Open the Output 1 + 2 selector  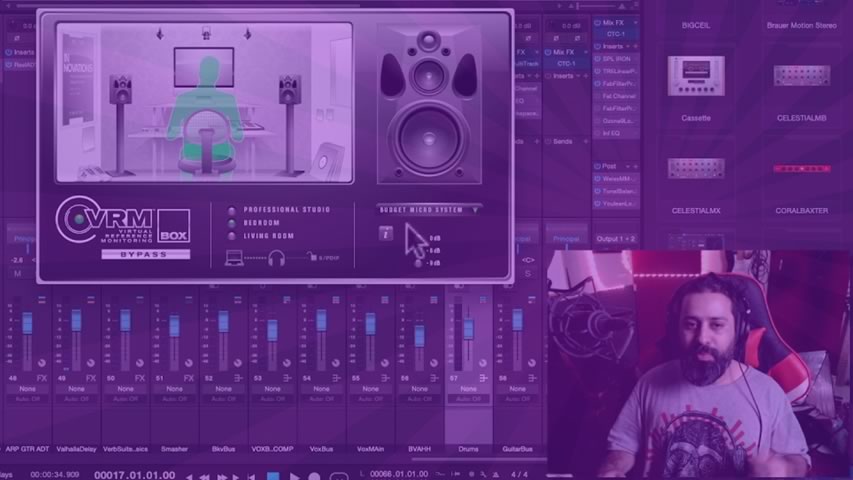click(615, 239)
